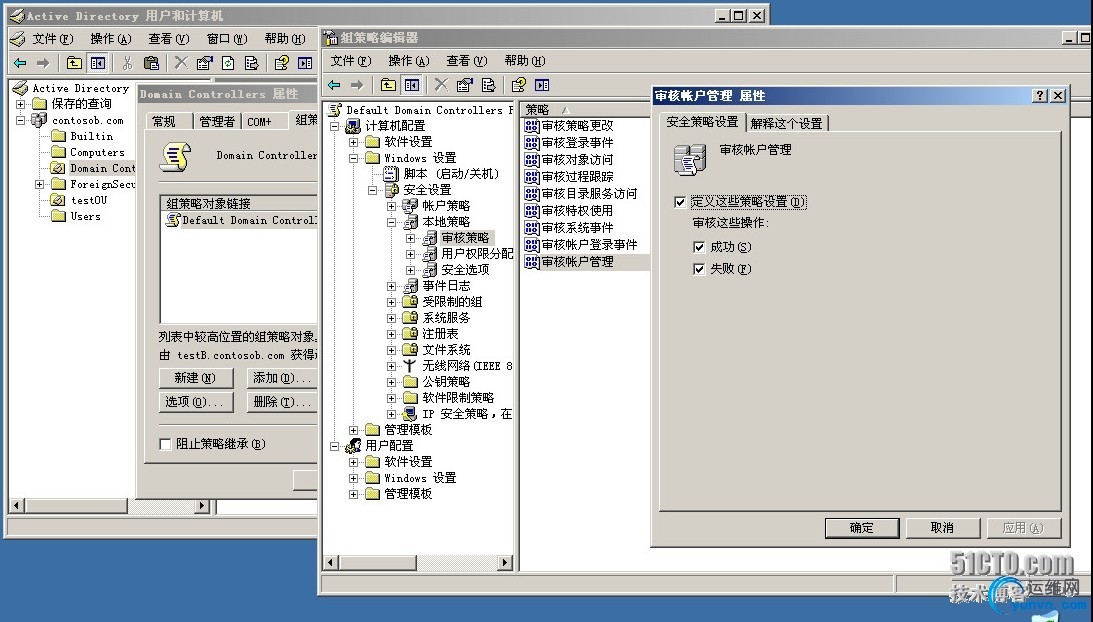Click Group Policy tree horizontal scrollbar right arrow
The image size is (1093, 622).
(505, 562)
